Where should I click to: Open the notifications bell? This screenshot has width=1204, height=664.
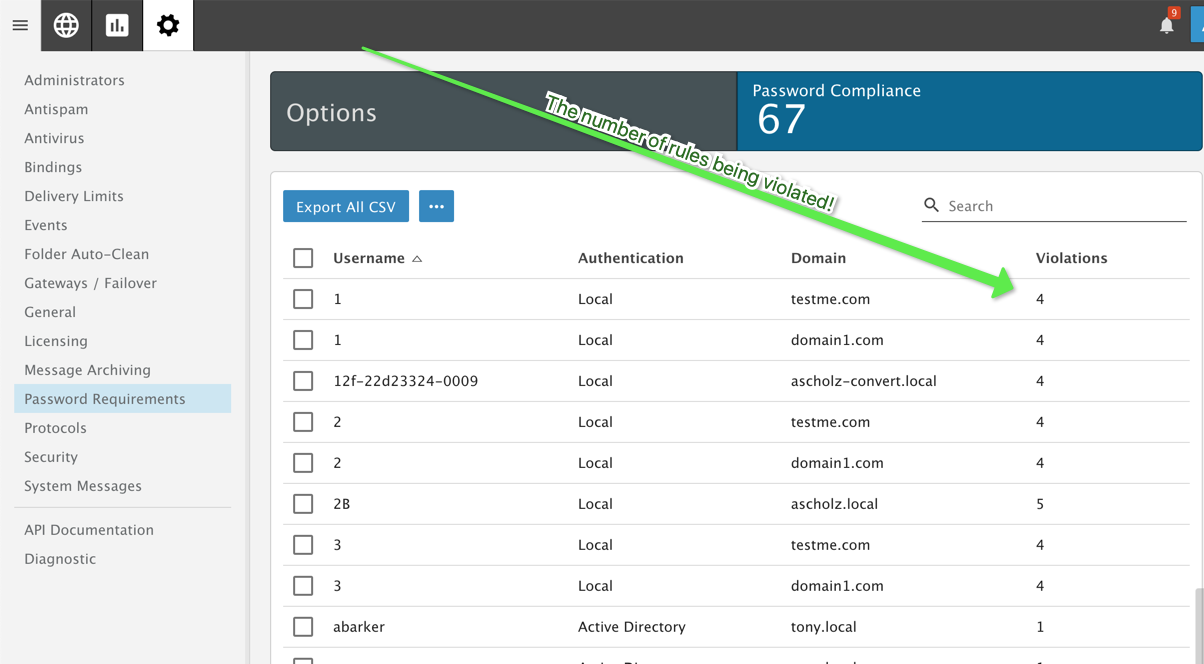(x=1166, y=26)
